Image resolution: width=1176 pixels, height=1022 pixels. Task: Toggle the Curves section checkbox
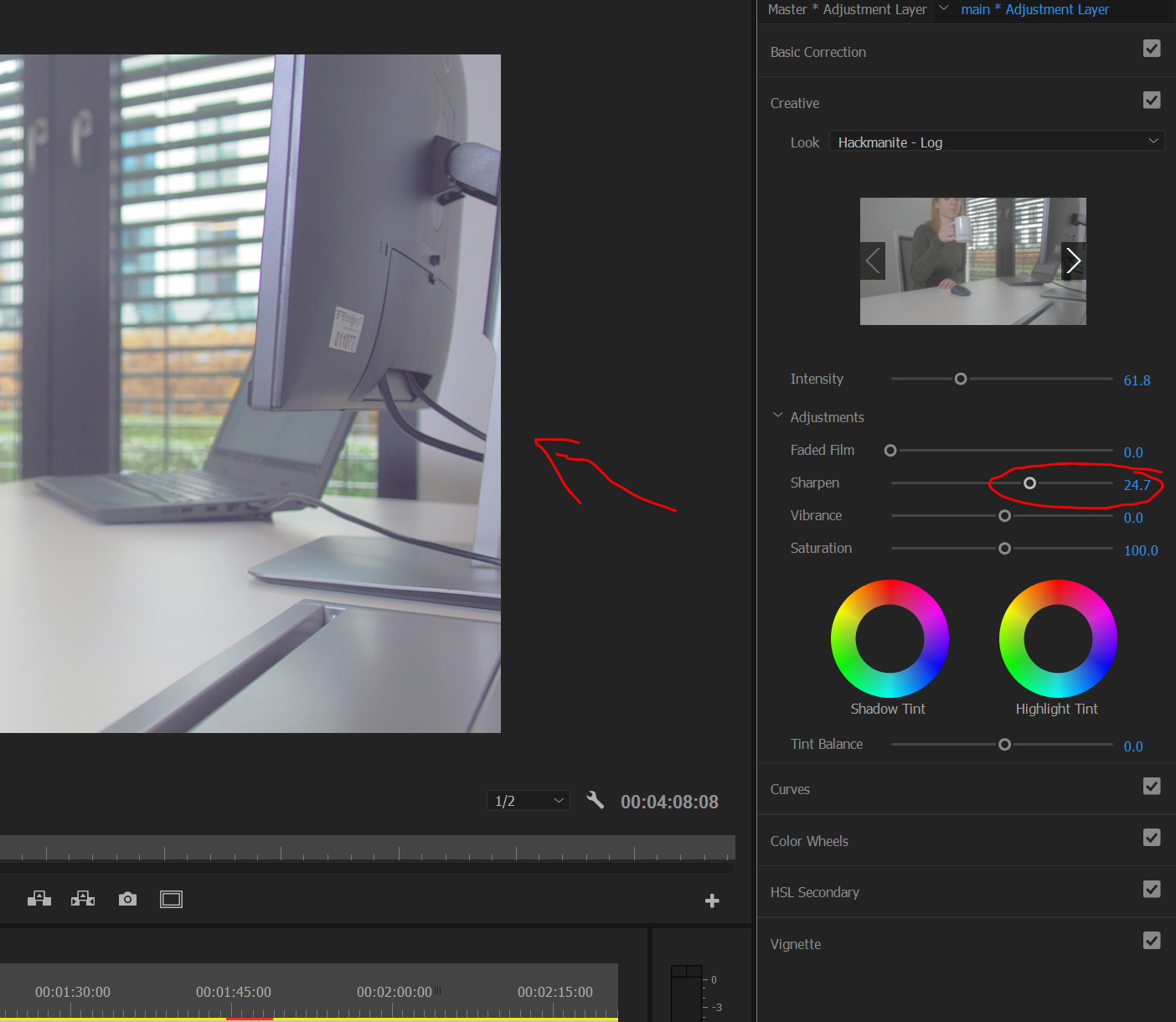[x=1152, y=786]
